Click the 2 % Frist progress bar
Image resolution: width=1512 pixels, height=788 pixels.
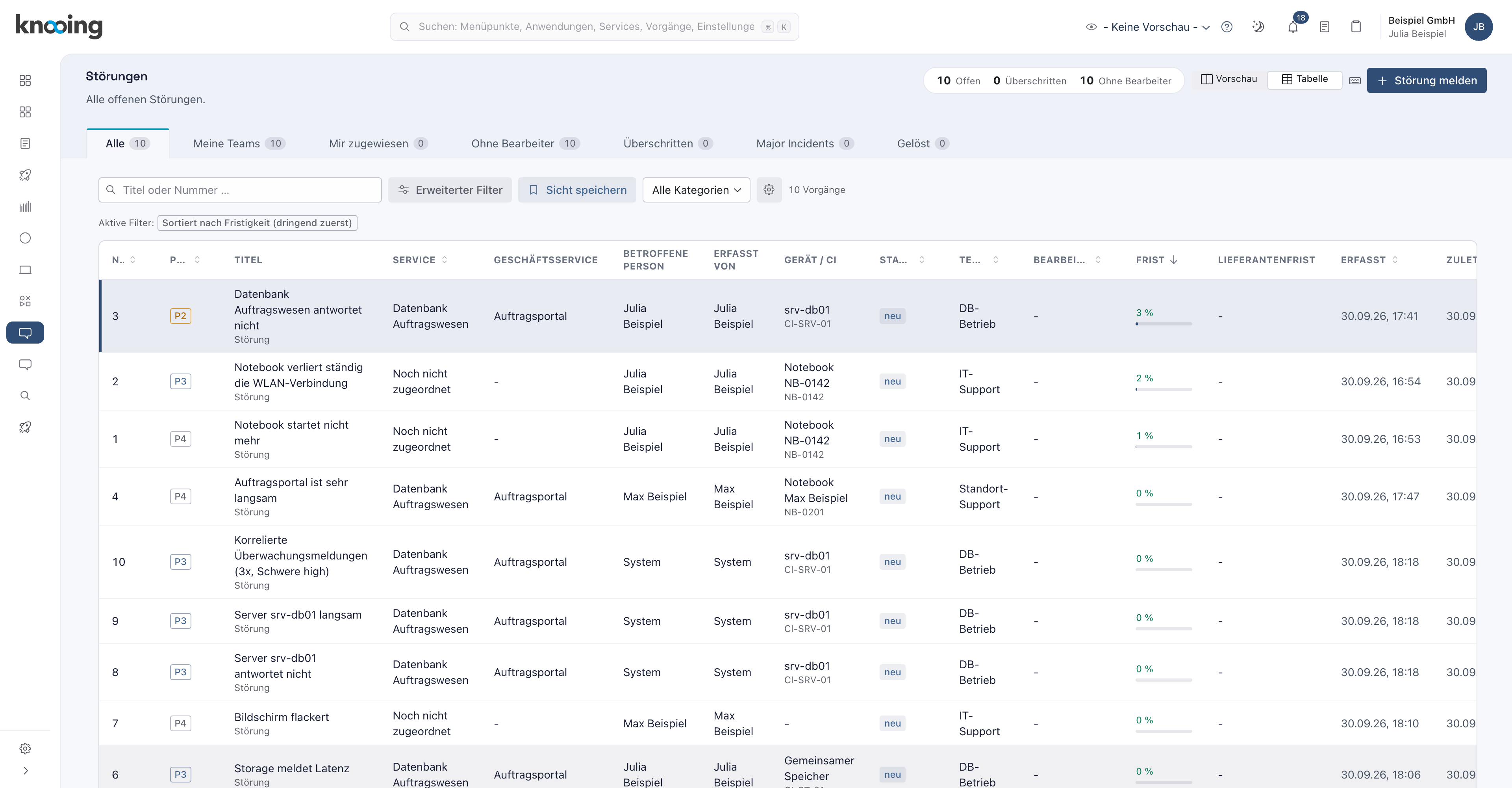pyautogui.click(x=1164, y=389)
